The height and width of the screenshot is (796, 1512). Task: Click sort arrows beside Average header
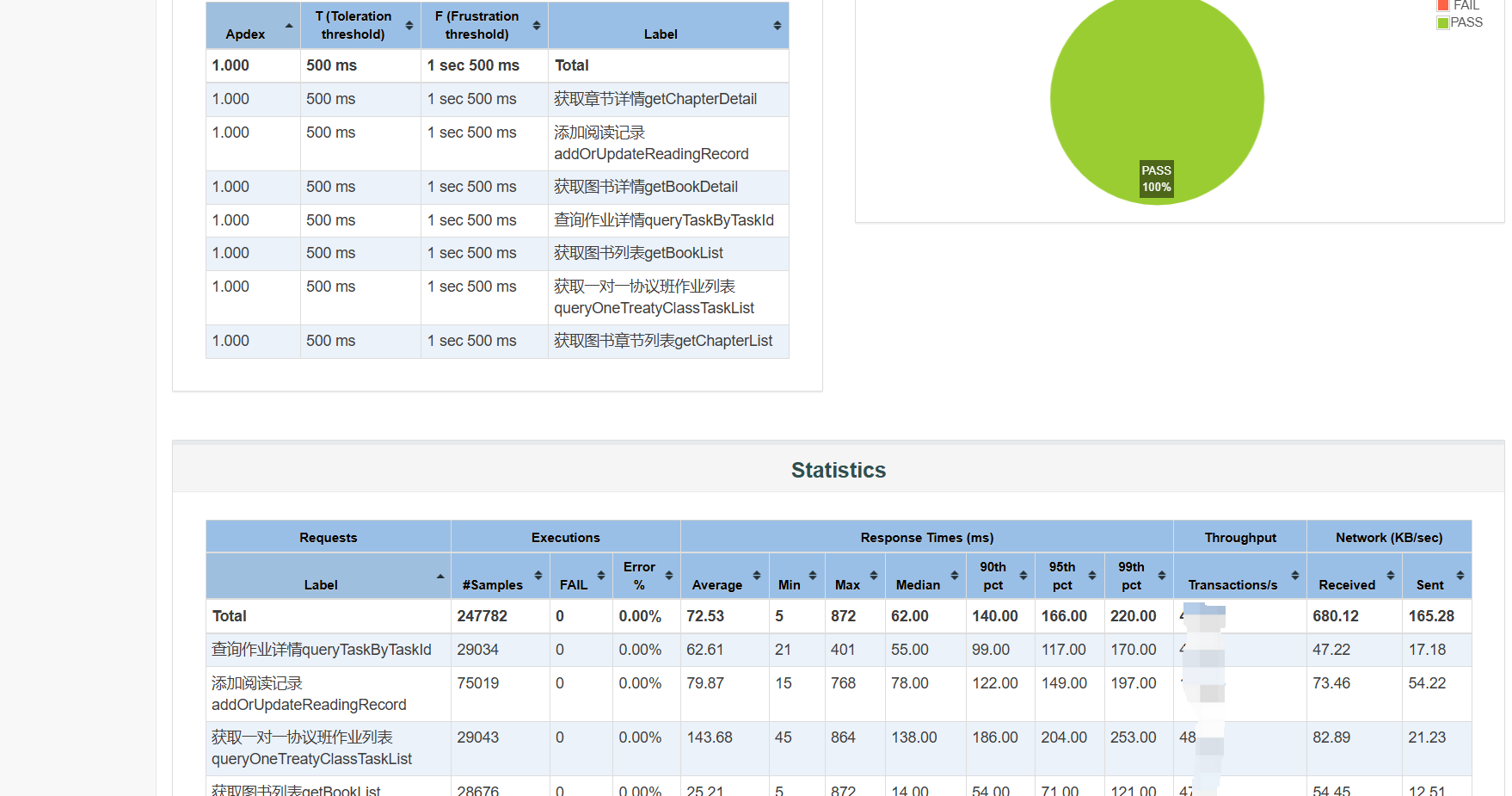point(757,576)
